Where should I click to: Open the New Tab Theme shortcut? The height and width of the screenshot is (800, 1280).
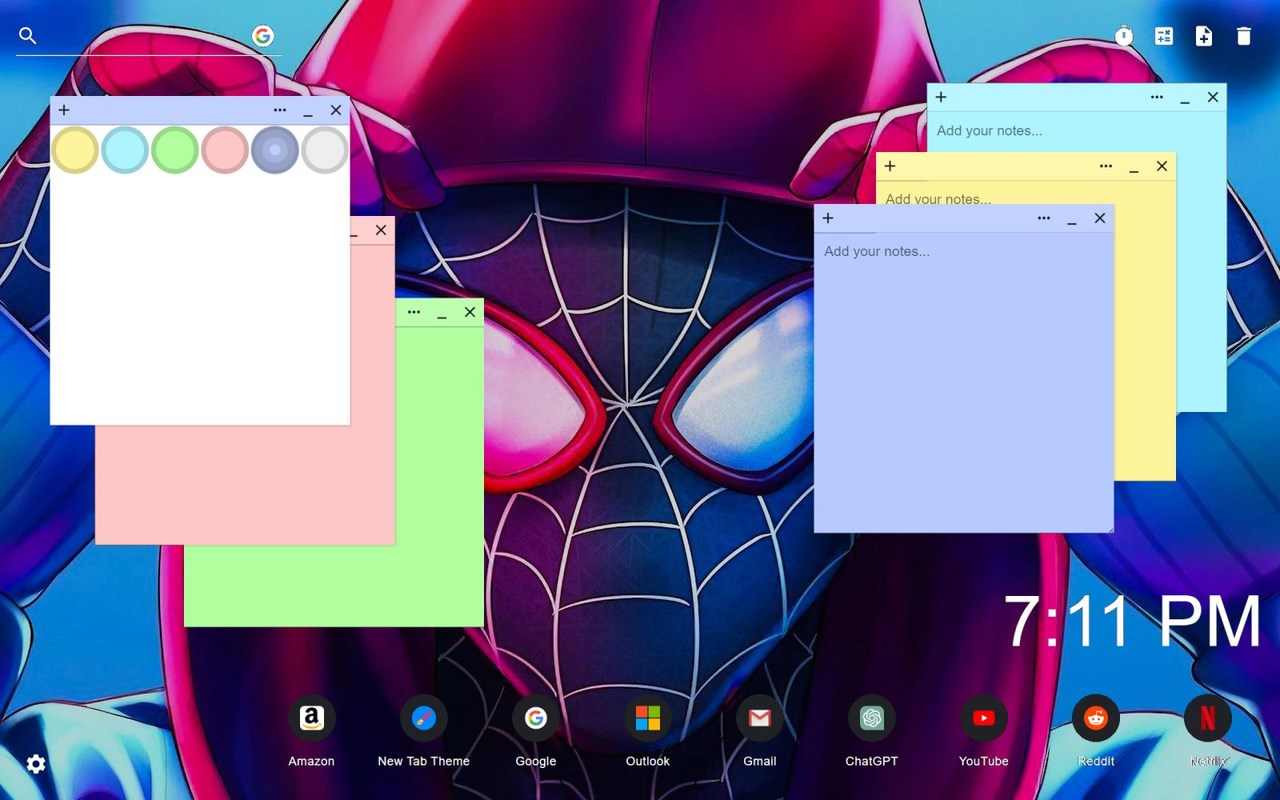(424, 718)
